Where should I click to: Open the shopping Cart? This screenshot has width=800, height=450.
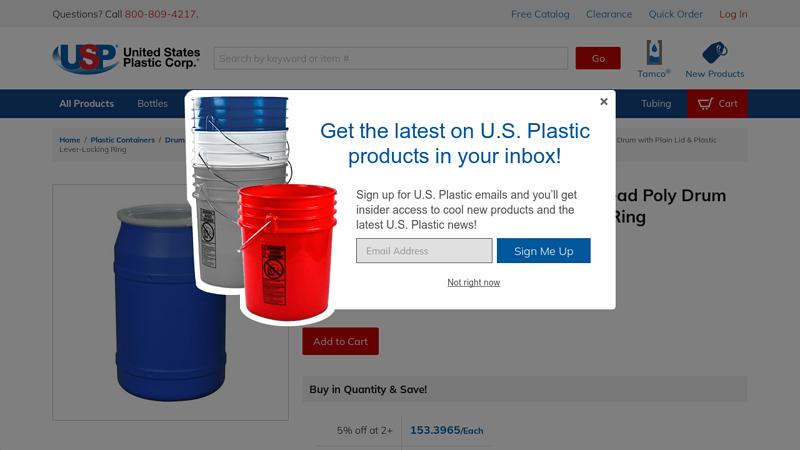tap(717, 104)
